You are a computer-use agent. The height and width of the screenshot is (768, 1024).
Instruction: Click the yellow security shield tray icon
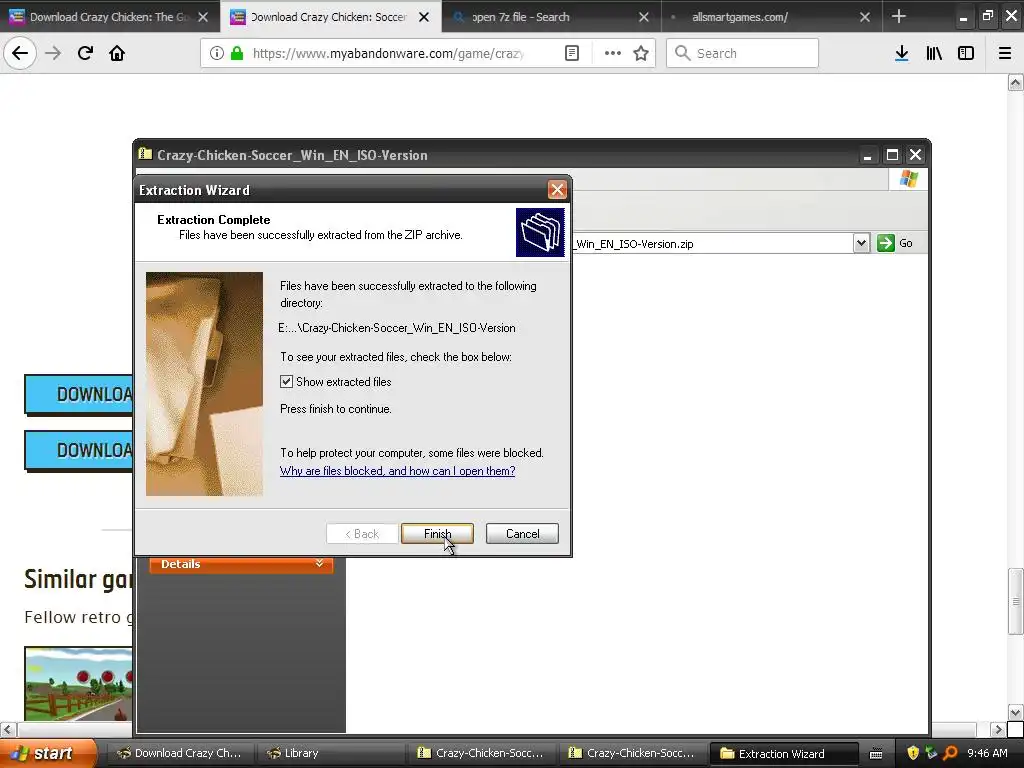[913, 753]
